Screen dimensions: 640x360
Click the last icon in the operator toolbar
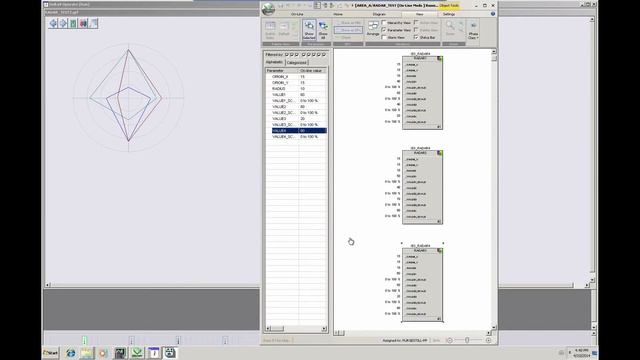(x=93, y=23)
